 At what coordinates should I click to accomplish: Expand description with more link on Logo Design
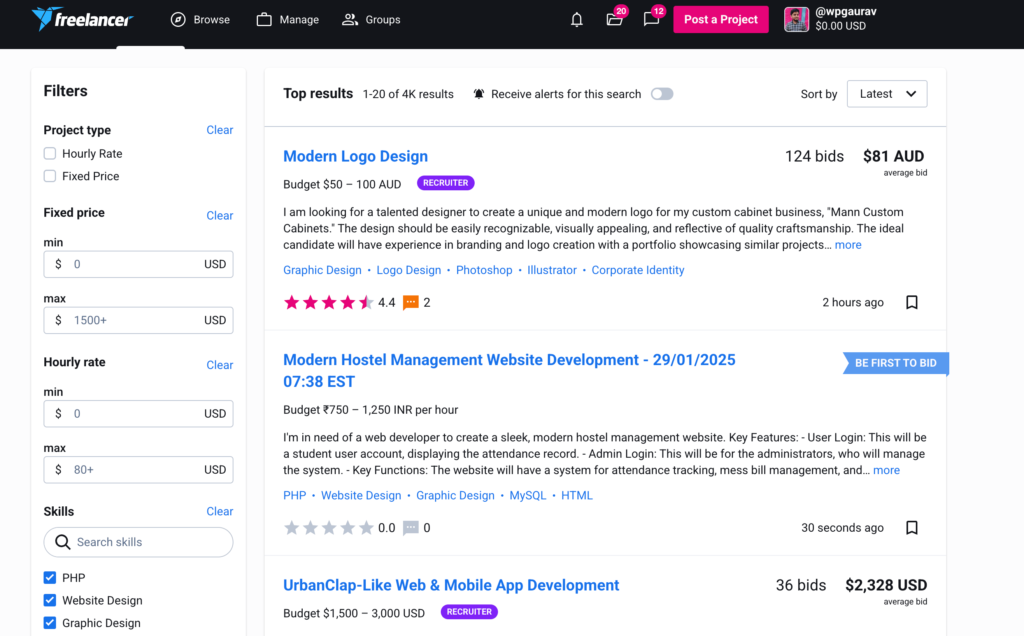tap(848, 245)
